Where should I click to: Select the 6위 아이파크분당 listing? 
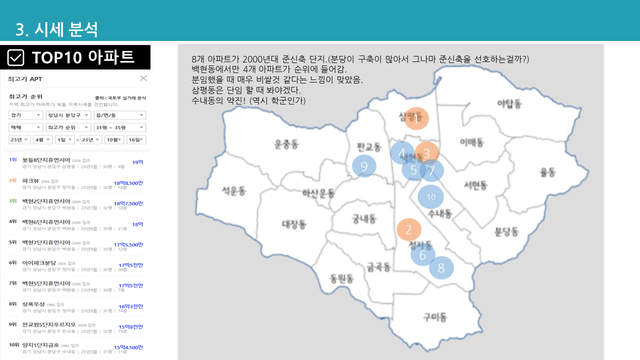point(76,266)
